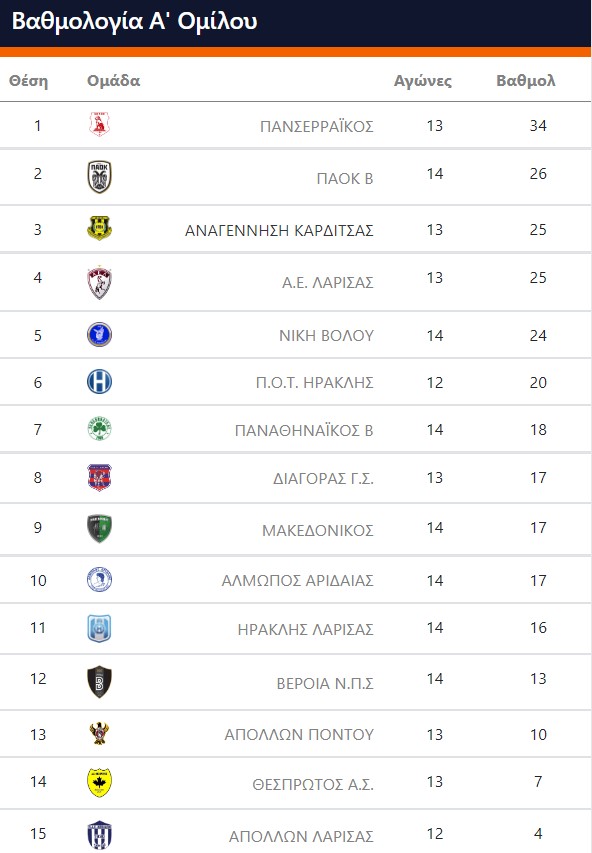Click the Πανσερραϊκός team crest

100,124
